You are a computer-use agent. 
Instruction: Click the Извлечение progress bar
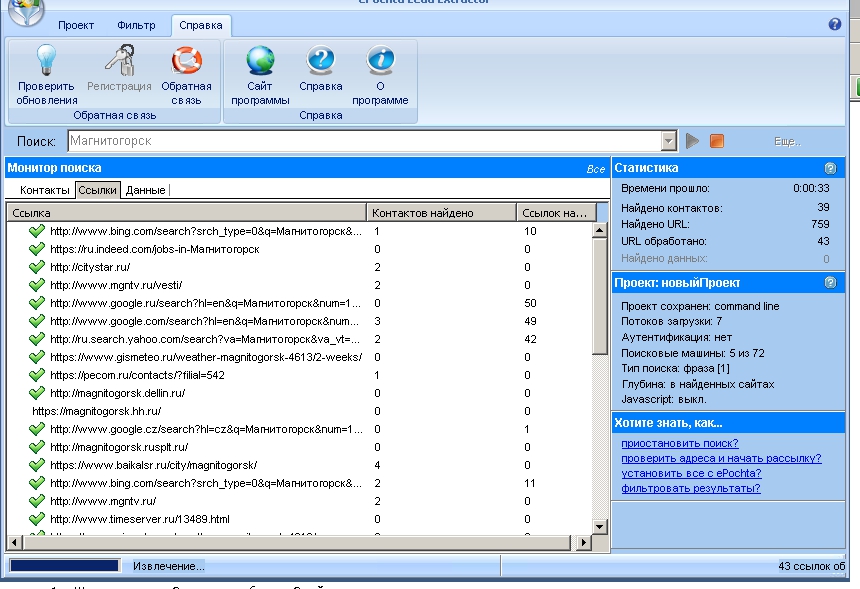point(65,565)
